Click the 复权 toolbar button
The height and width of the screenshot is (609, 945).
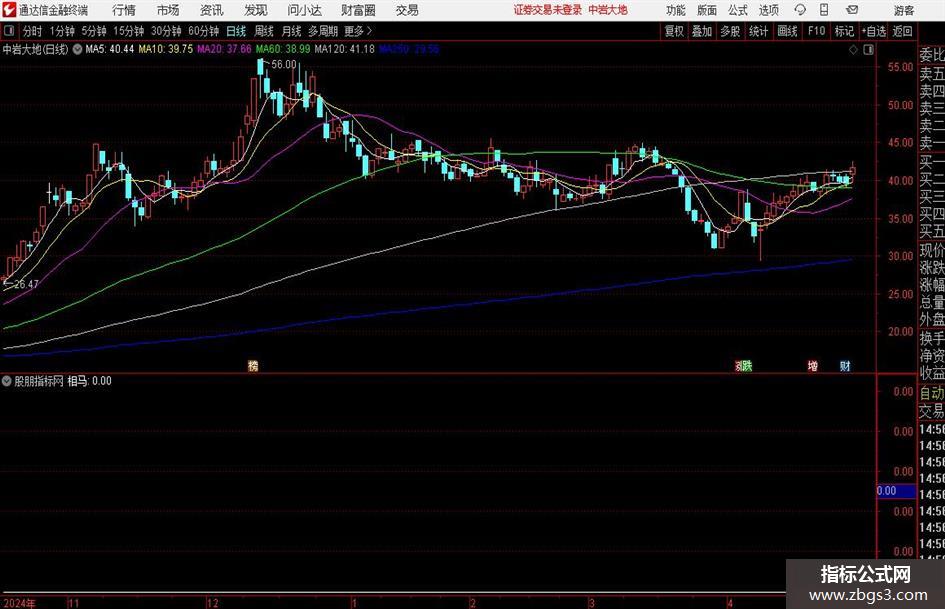coord(674,31)
